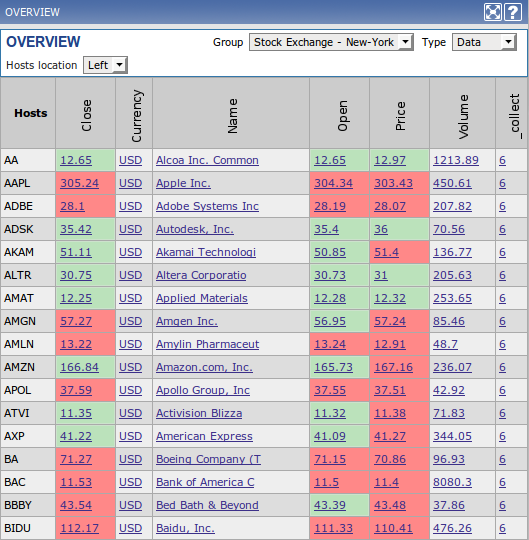
Task: Open the Type dropdown set to Data
Action: coord(484,42)
